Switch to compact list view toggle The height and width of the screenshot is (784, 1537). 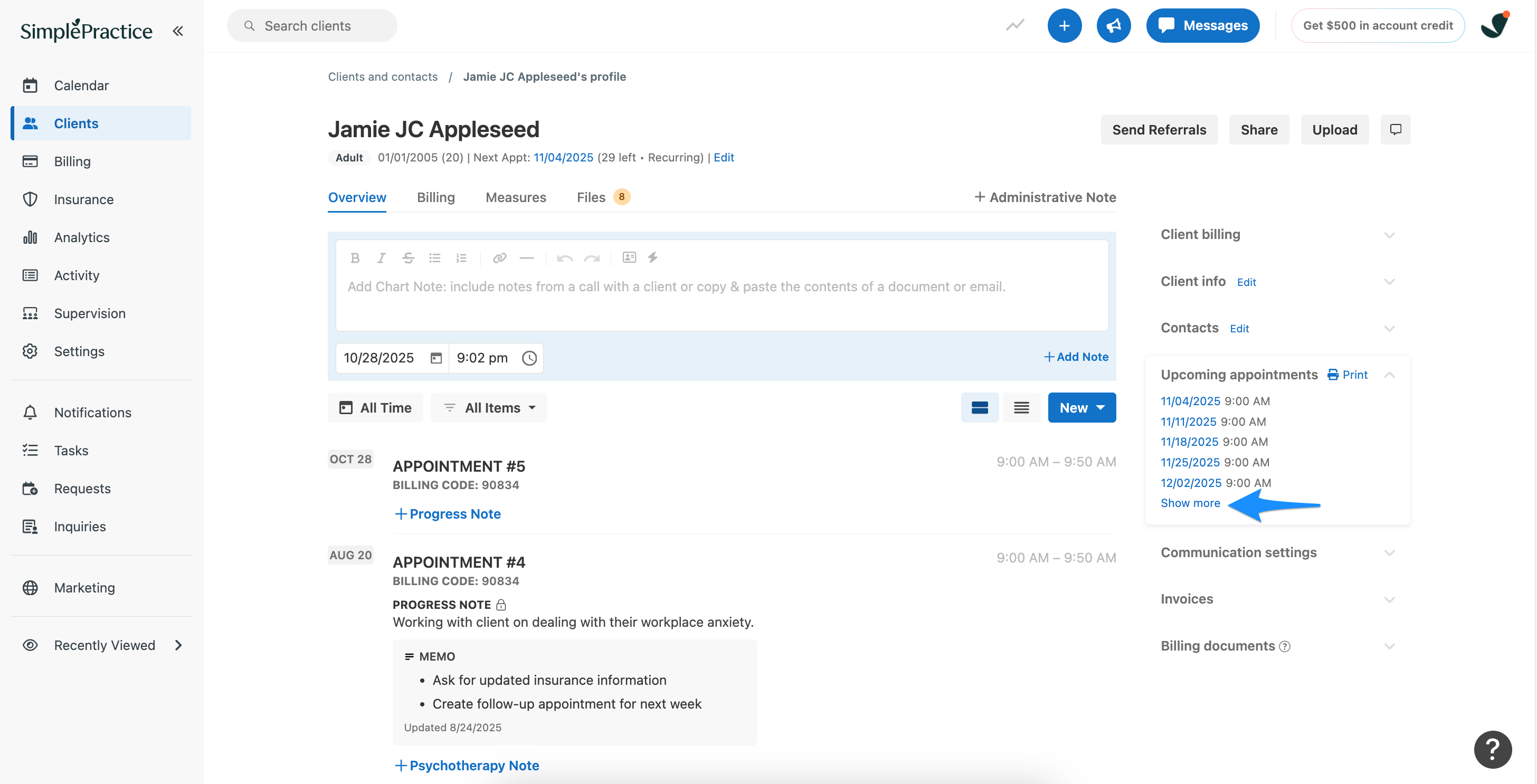(1021, 407)
